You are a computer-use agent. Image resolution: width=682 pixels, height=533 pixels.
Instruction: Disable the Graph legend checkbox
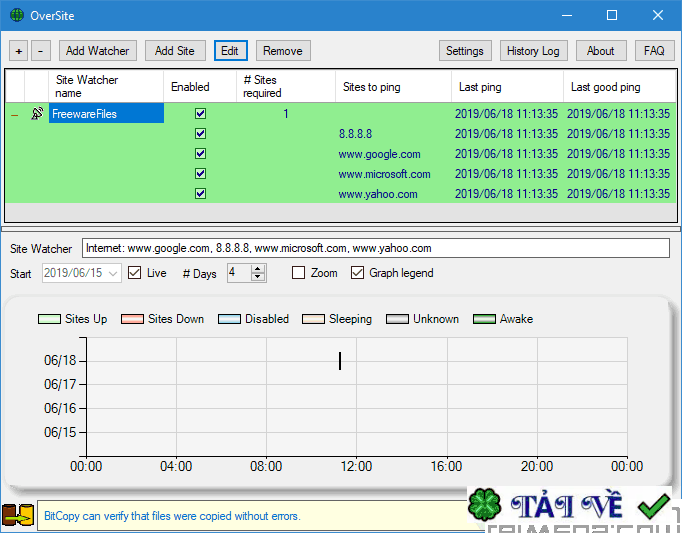(357, 273)
